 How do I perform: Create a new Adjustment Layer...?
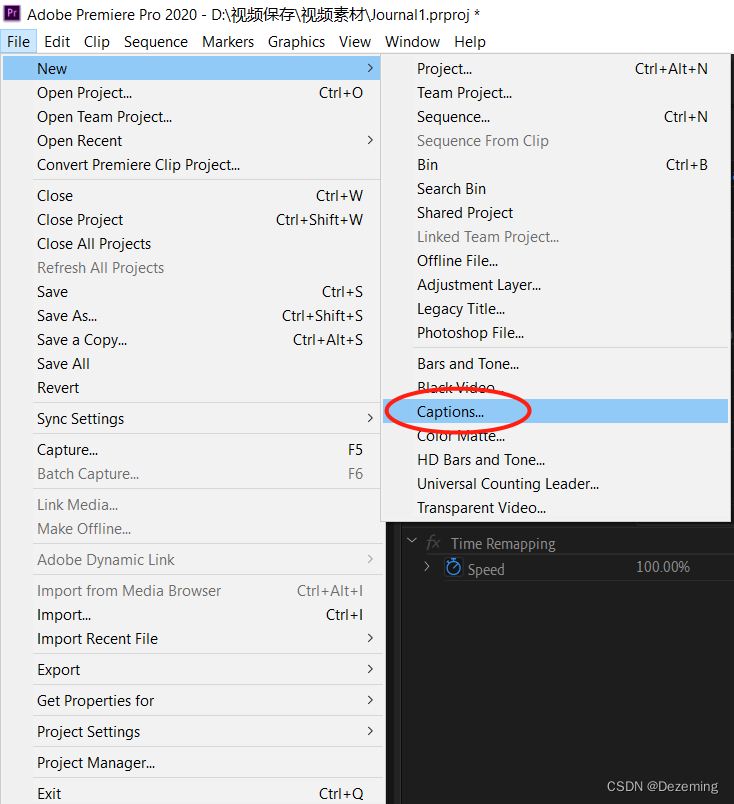tap(556, 285)
